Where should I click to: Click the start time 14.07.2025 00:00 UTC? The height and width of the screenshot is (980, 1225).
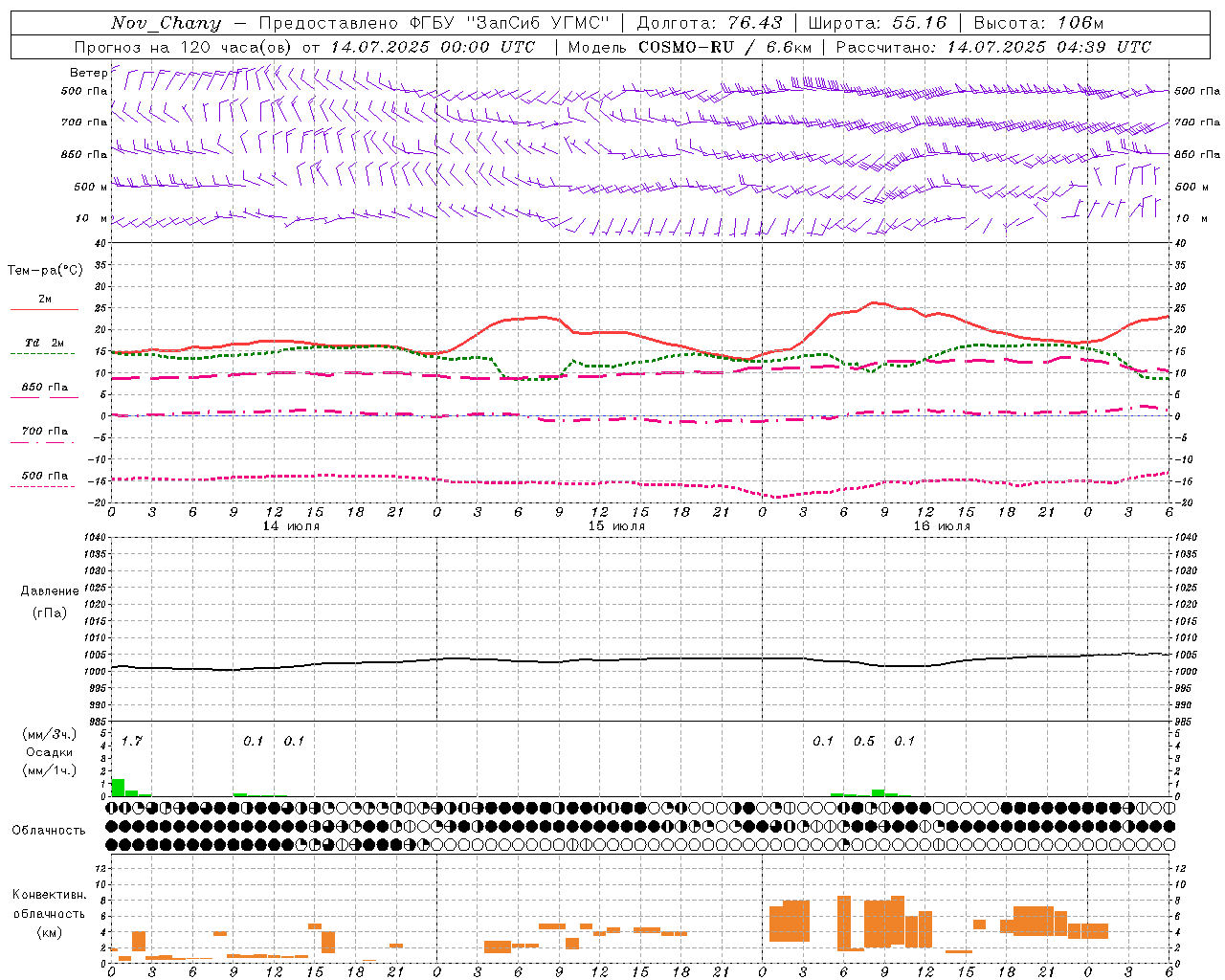[433, 47]
